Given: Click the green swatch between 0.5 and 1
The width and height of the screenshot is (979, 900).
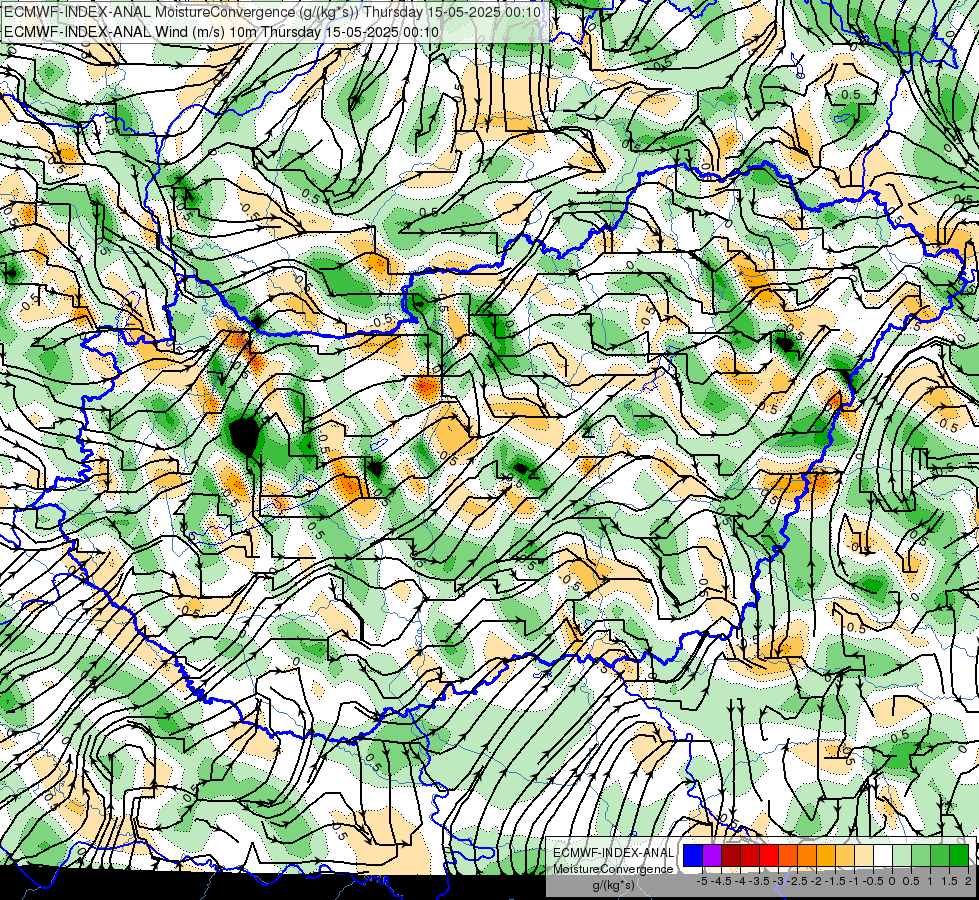Looking at the screenshot, I should (921, 855).
